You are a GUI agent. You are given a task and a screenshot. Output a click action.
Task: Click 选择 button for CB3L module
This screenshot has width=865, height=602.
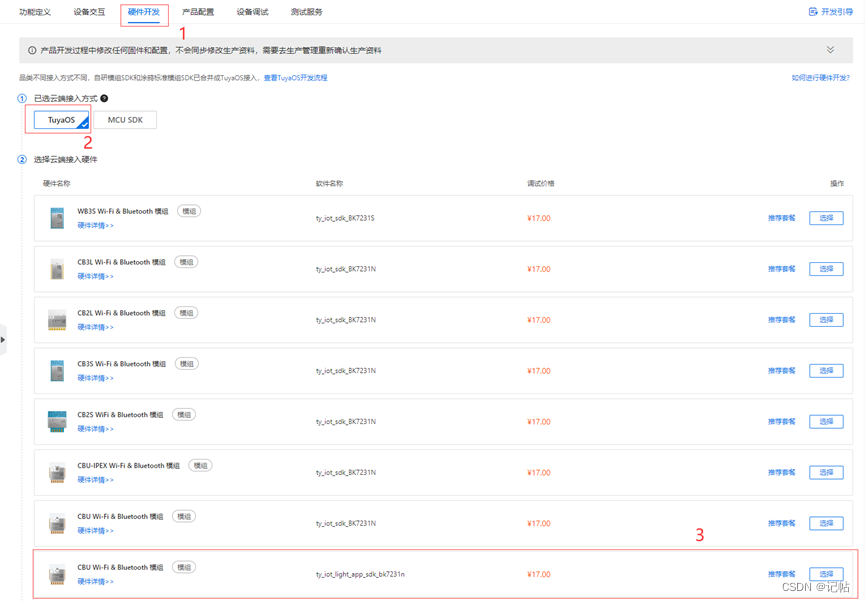(x=826, y=269)
